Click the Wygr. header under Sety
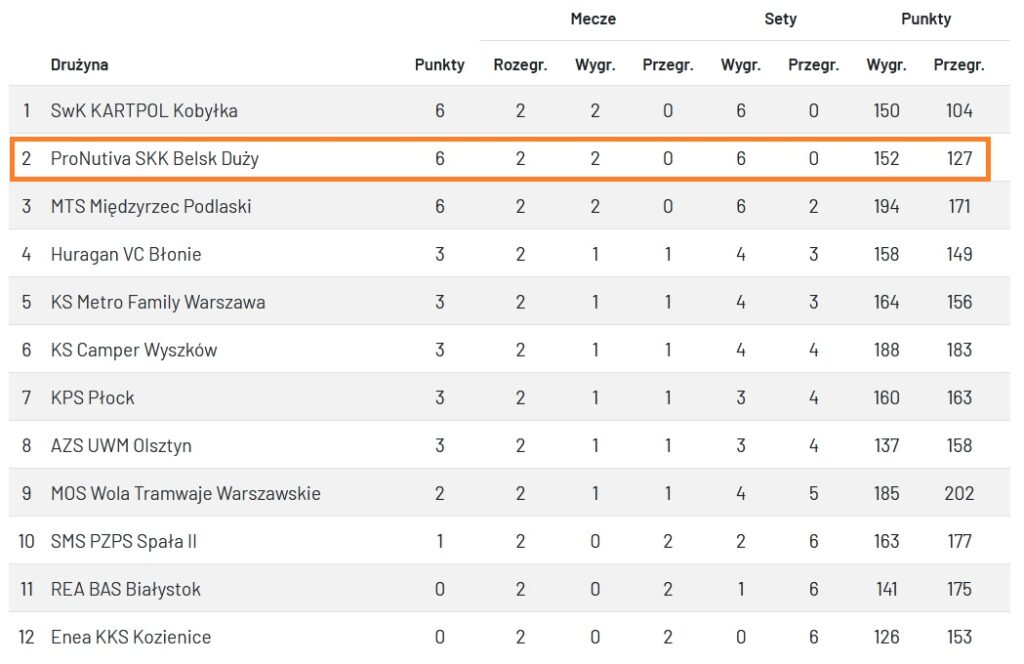Image resolution: width=1024 pixels, height=664 pixels. pos(741,65)
